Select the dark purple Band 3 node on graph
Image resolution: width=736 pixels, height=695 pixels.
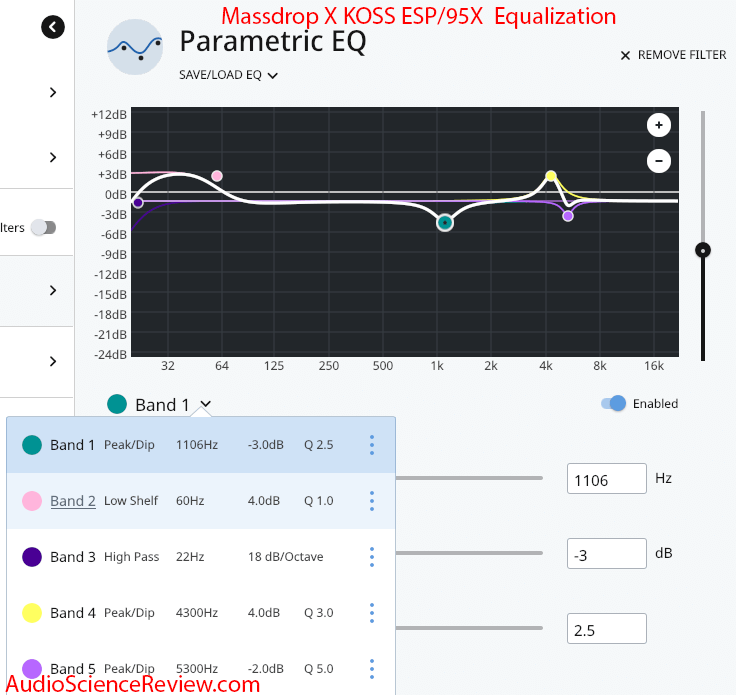(x=138, y=203)
